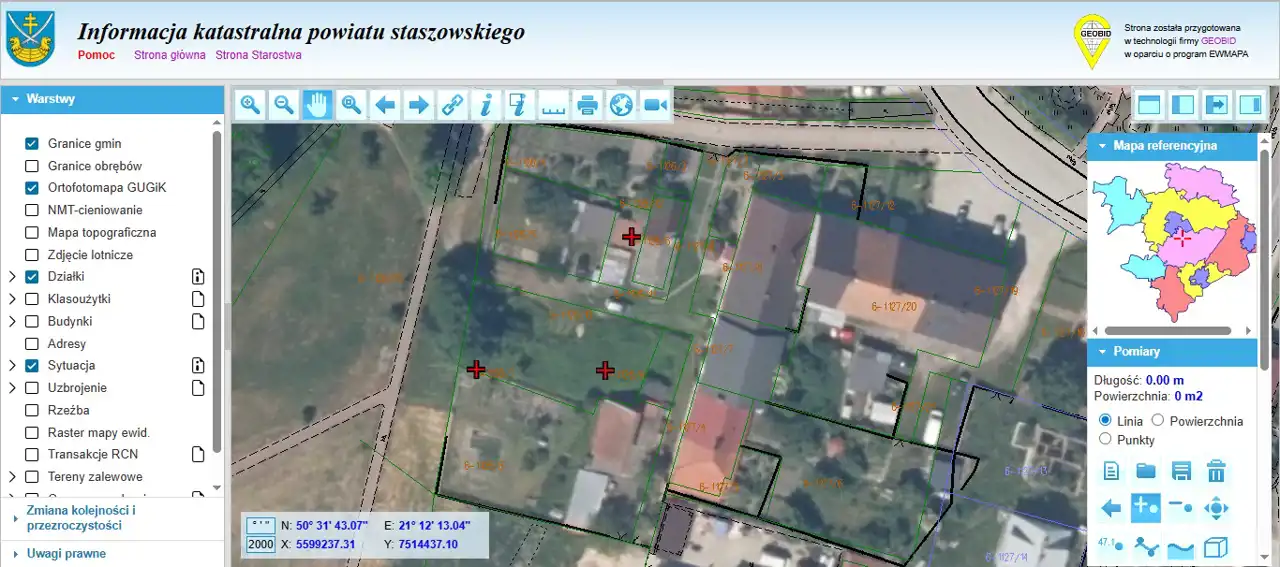The height and width of the screenshot is (567, 1280).
Task: Click the chain link icon
Action: 452,104
